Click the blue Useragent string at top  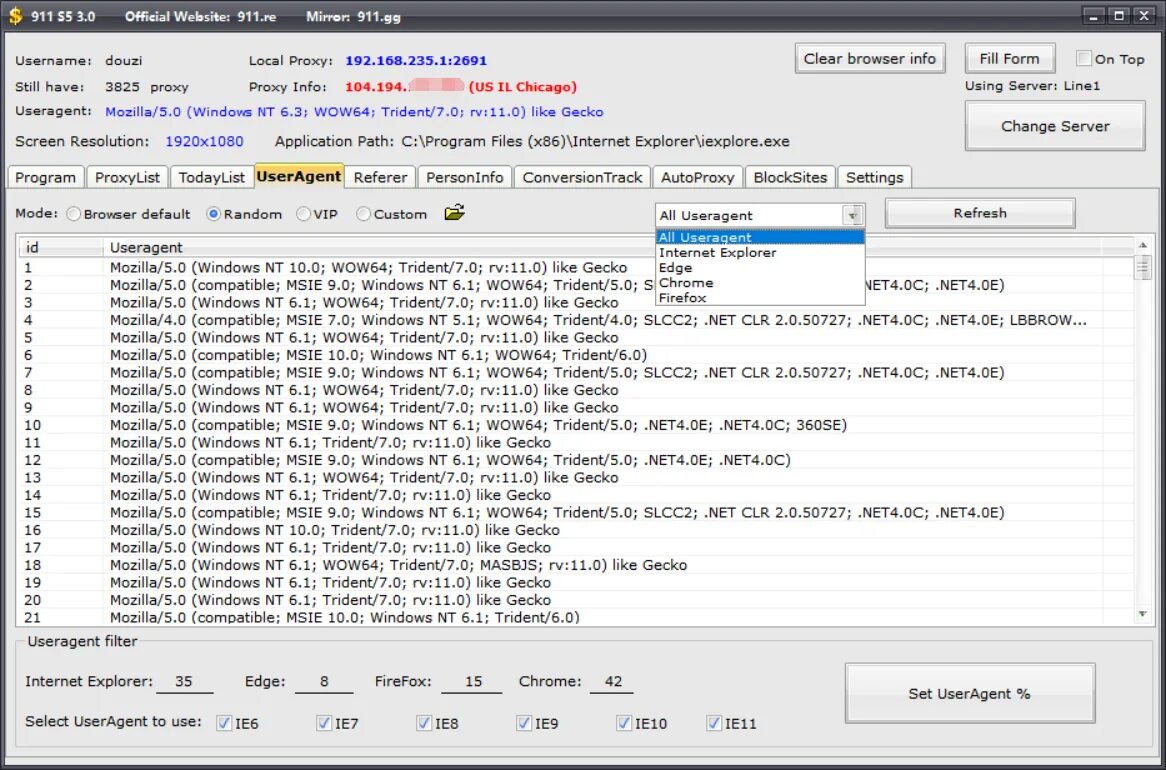pos(354,112)
